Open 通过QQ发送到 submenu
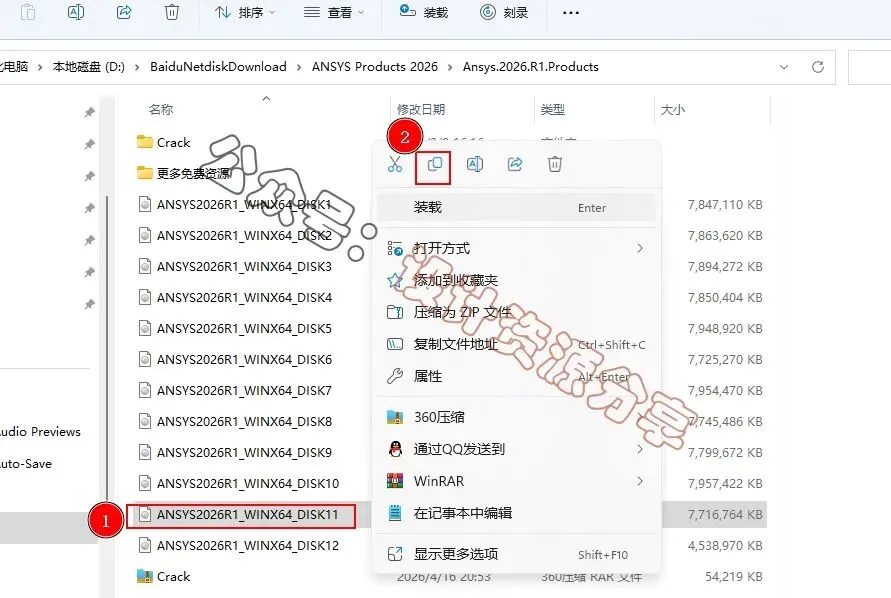This screenshot has height=598, width=891. [x=517, y=449]
